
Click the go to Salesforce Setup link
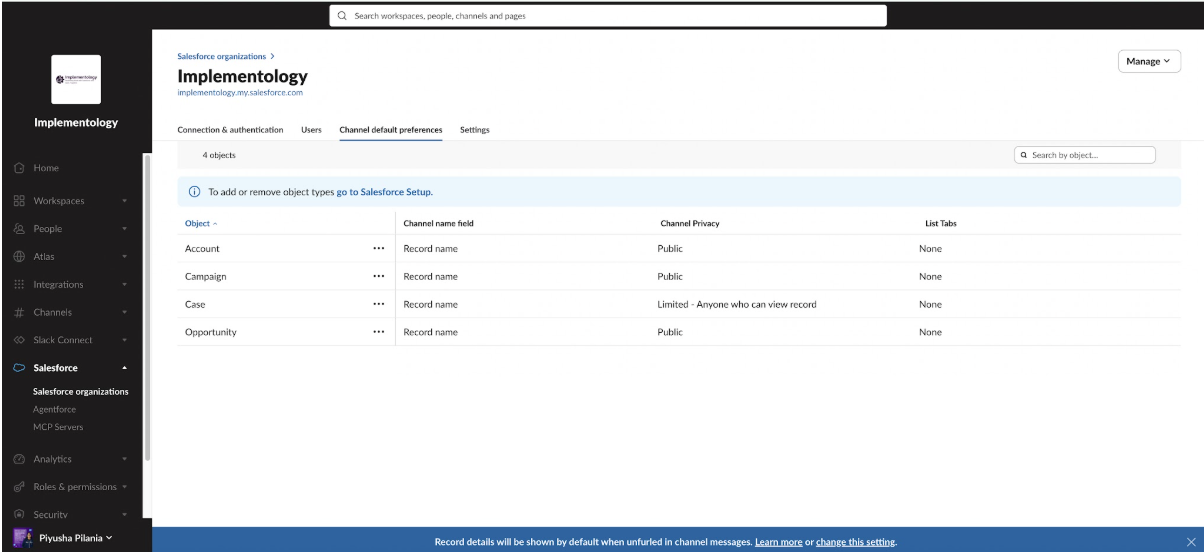(x=384, y=192)
